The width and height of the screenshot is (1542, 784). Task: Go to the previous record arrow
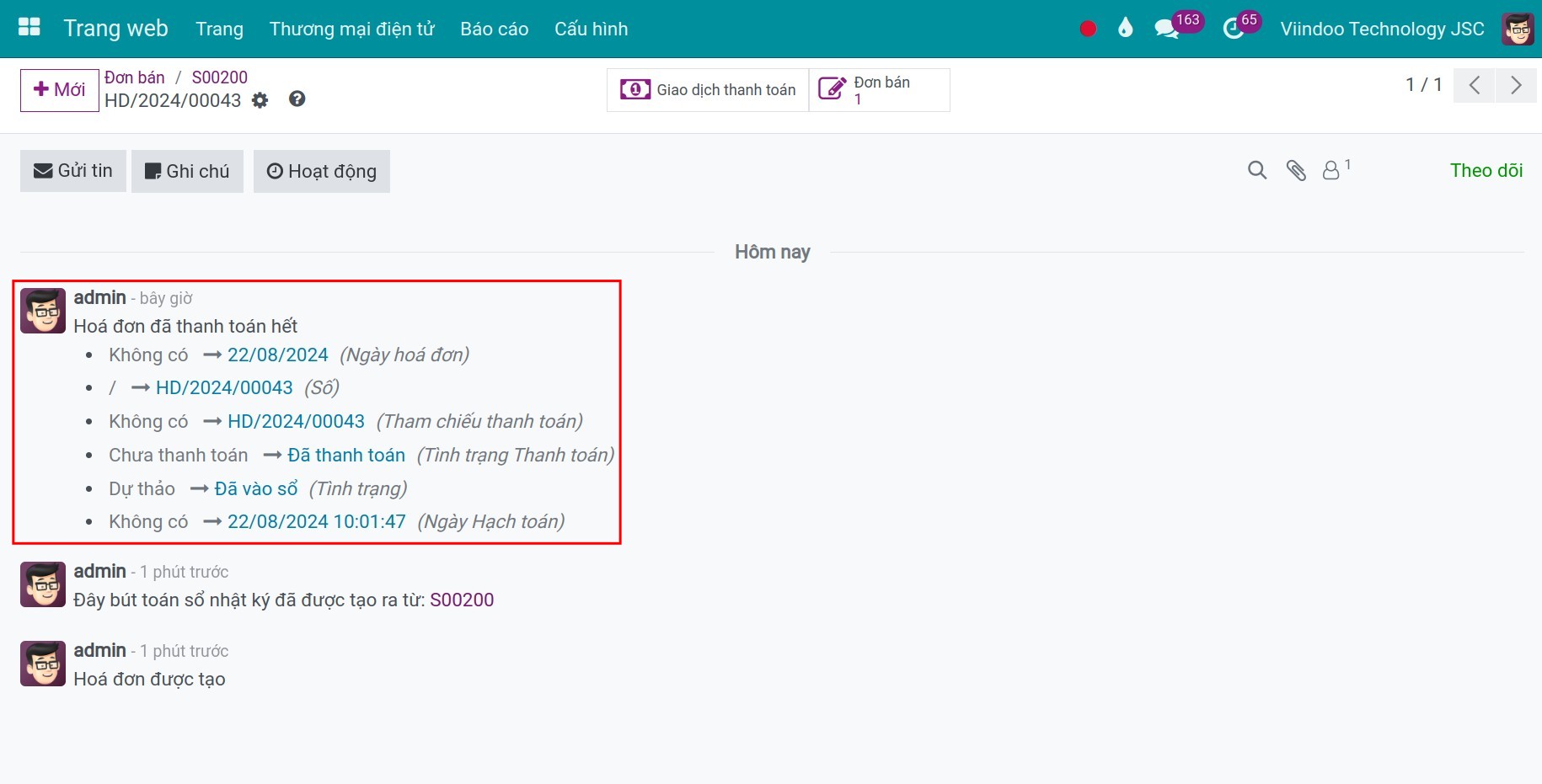(x=1474, y=85)
